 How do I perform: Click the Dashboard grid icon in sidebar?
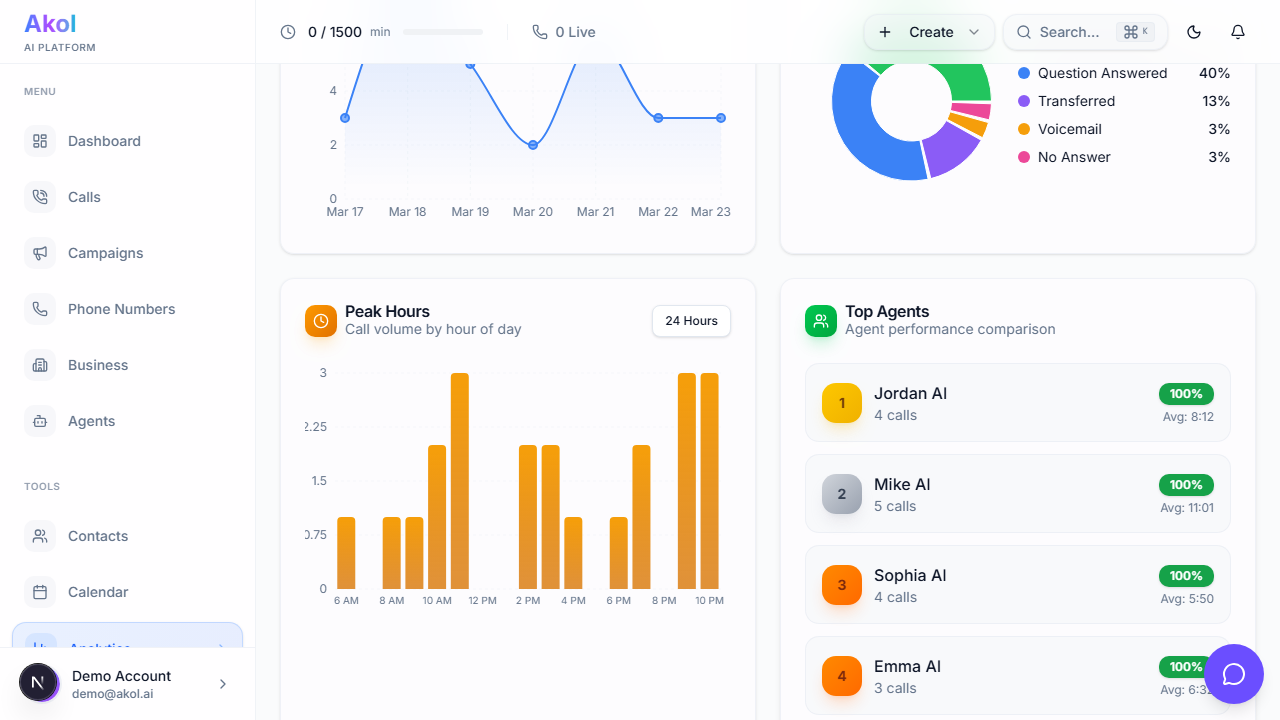[40, 141]
